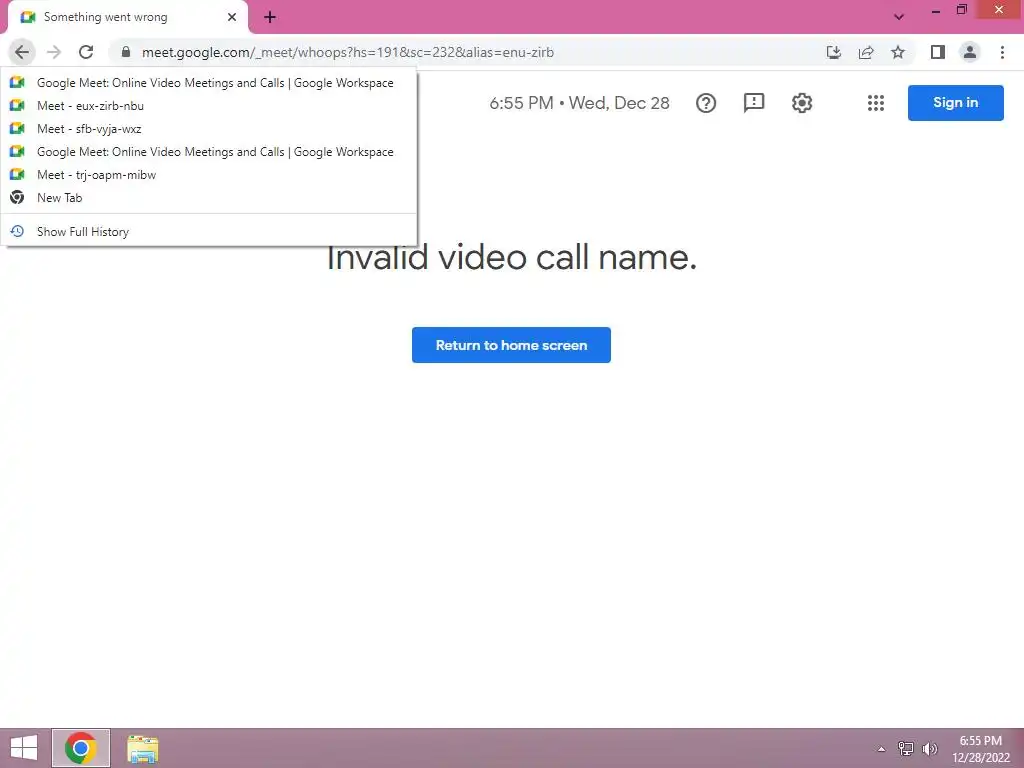Open Meet help question mark icon
Screen dimensions: 1024x768
click(x=706, y=103)
